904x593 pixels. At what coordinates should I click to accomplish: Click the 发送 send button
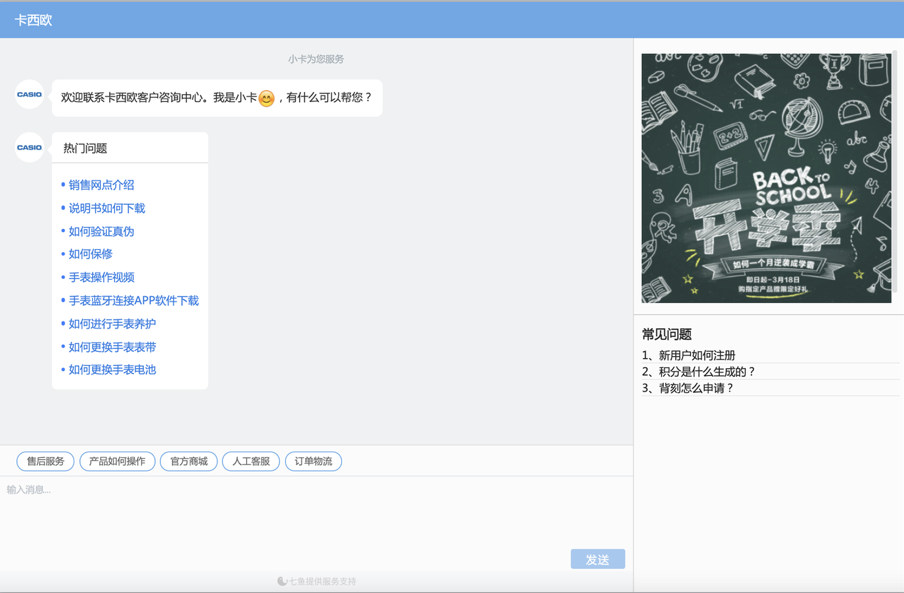point(597,559)
